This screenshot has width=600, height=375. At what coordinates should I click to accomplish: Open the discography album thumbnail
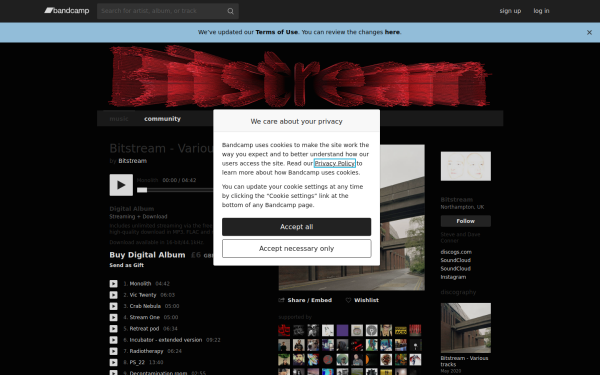click(466, 328)
